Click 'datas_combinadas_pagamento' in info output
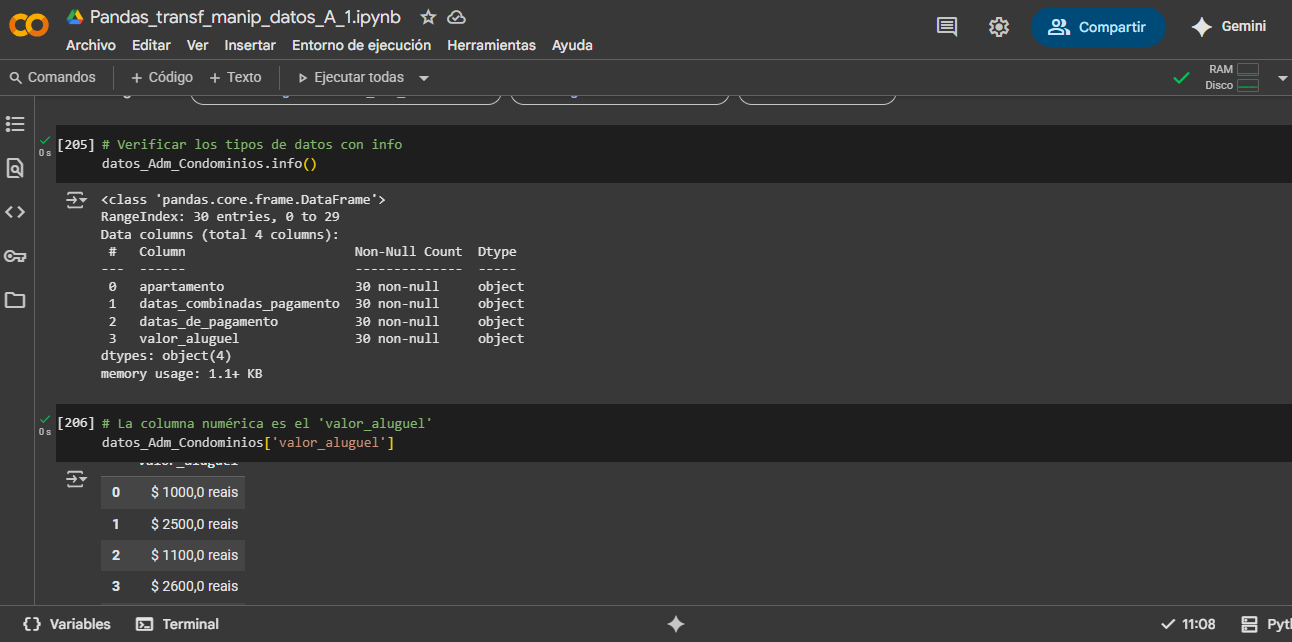The width and height of the screenshot is (1292, 642). click(x=239, y=303)
